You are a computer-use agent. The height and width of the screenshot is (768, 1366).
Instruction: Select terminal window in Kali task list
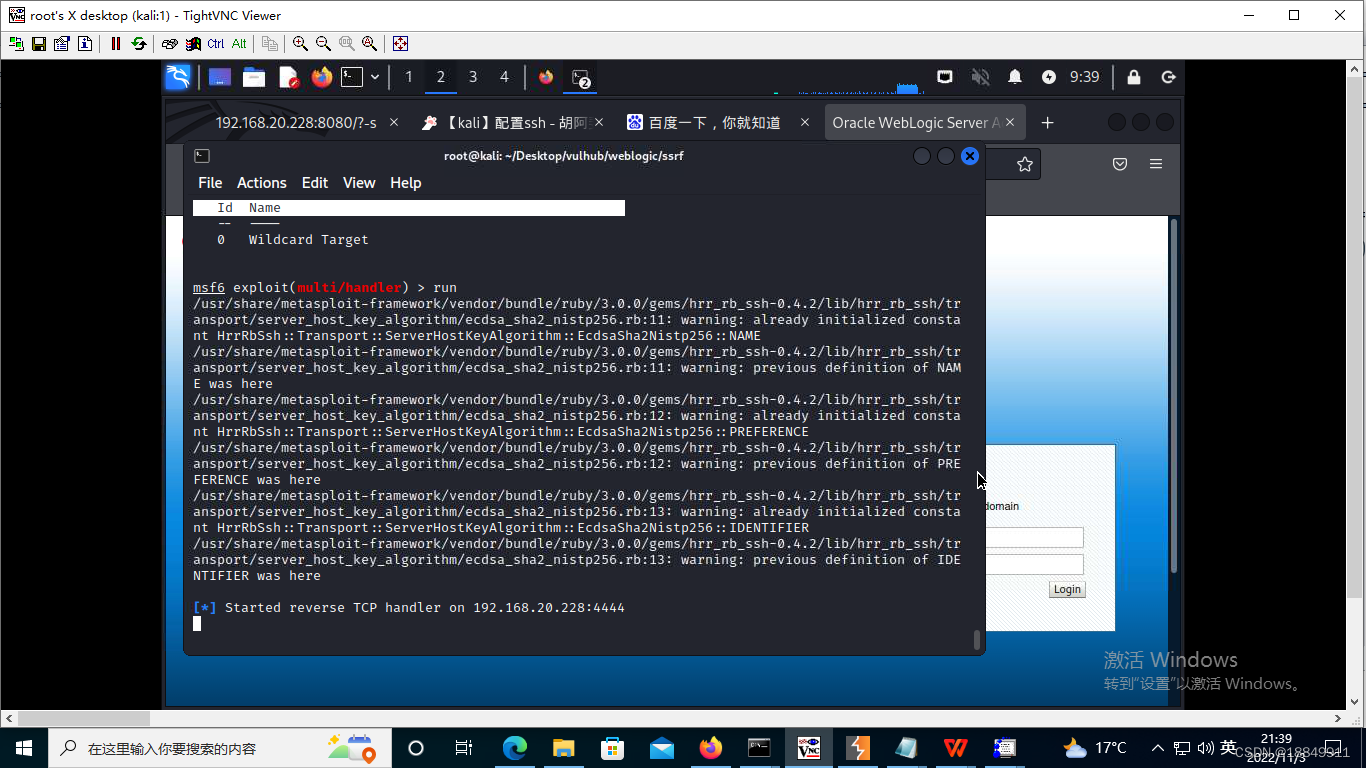coord(580,78)
